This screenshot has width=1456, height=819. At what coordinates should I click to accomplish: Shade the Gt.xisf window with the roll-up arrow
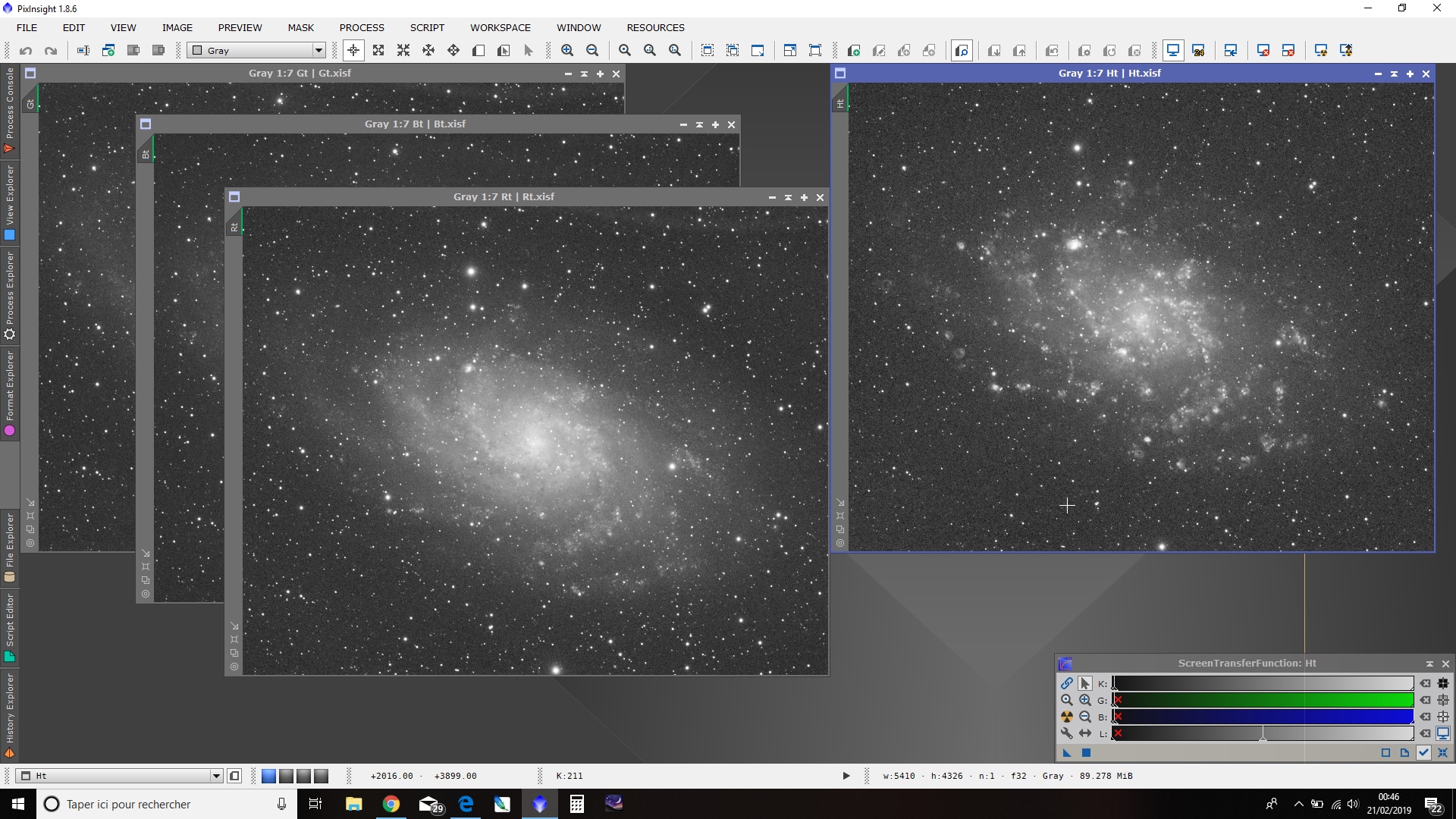pos(584,74)
